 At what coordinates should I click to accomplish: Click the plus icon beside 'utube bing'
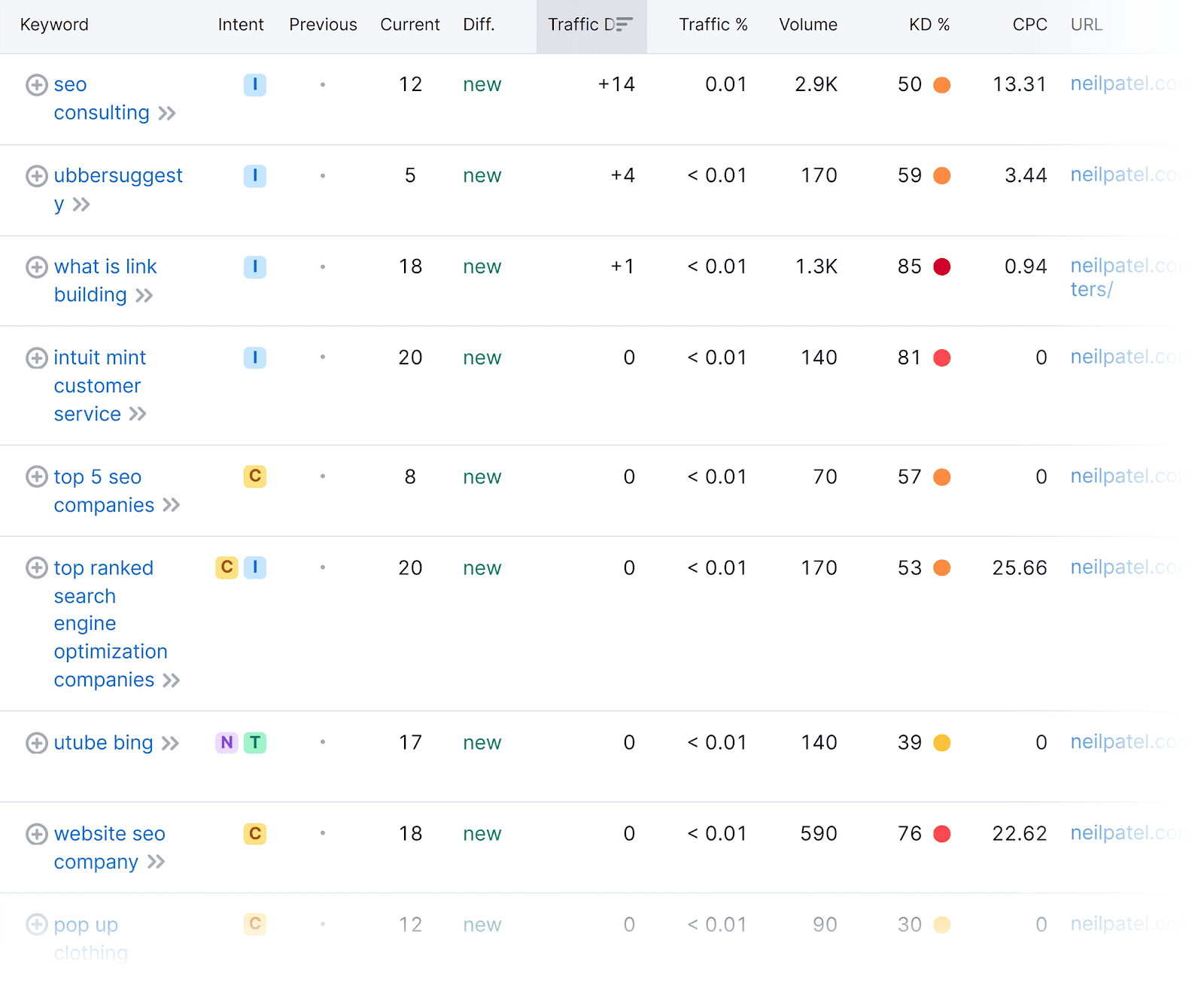tap(36, 744)
